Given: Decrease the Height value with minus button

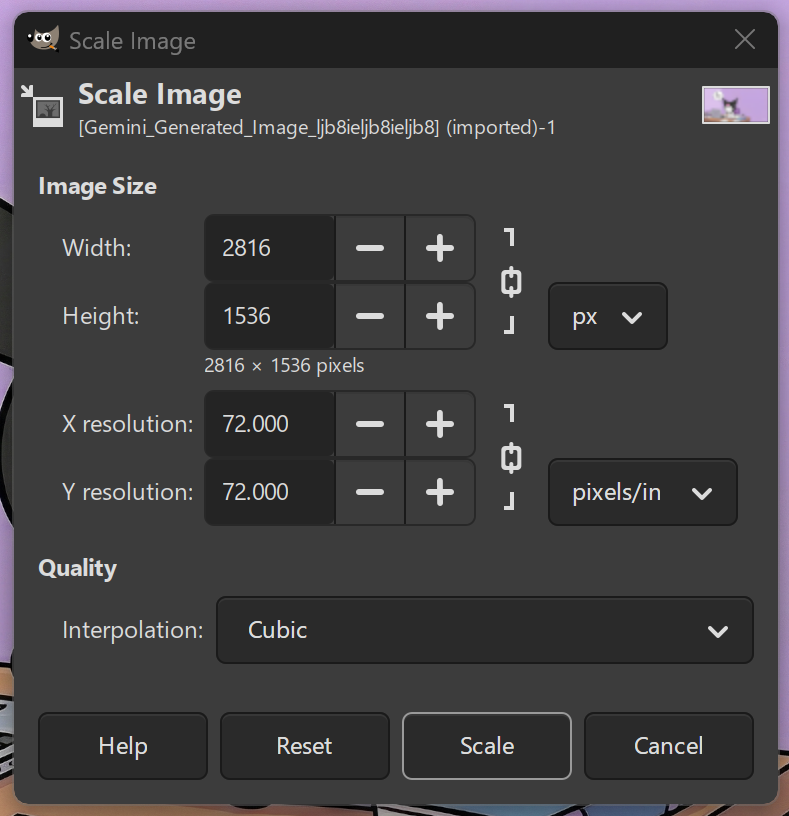Looking at the screenshot, I should coord(370,316).
